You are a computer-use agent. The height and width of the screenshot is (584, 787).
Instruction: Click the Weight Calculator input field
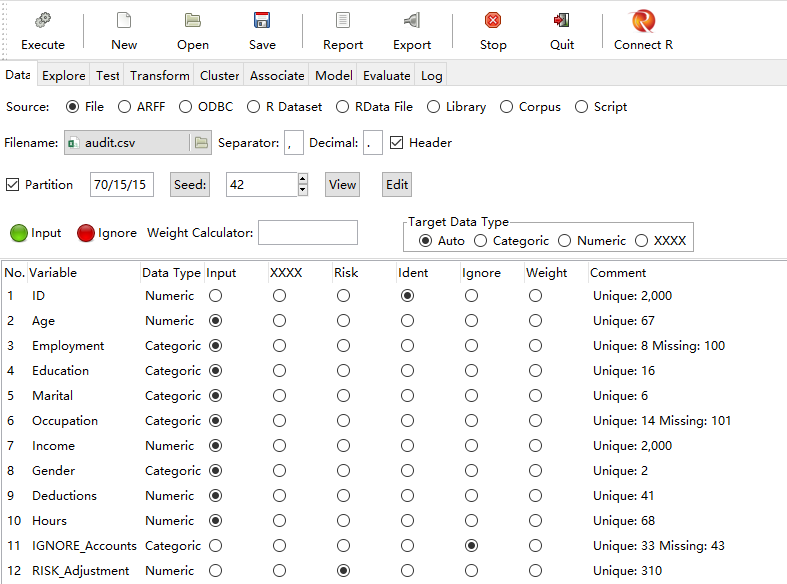pyautogui.click(x=308, y=233)
